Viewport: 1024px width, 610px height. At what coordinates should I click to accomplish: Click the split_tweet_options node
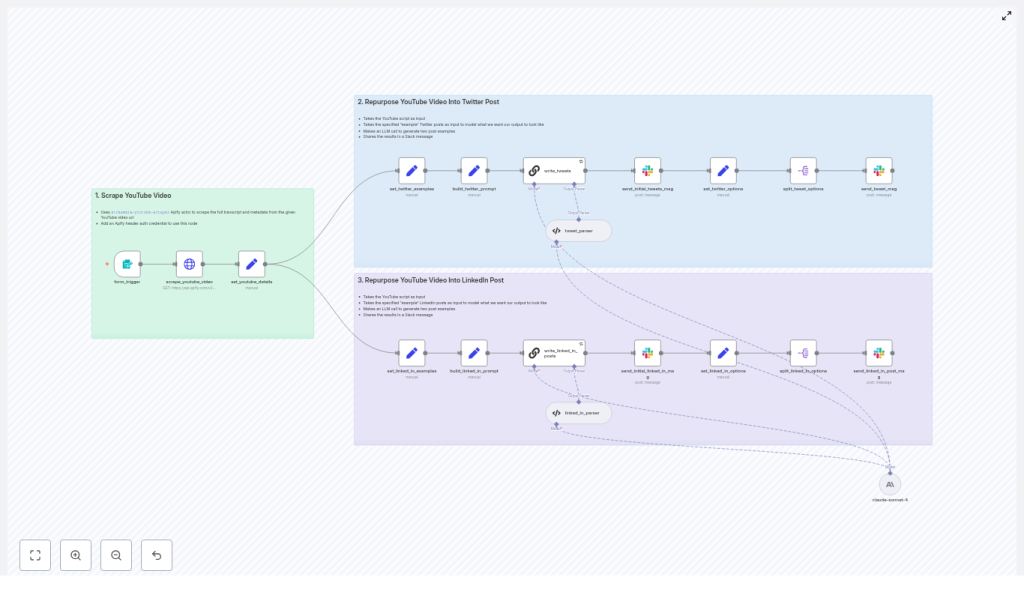pyautogui.click(x=803, y=171)
